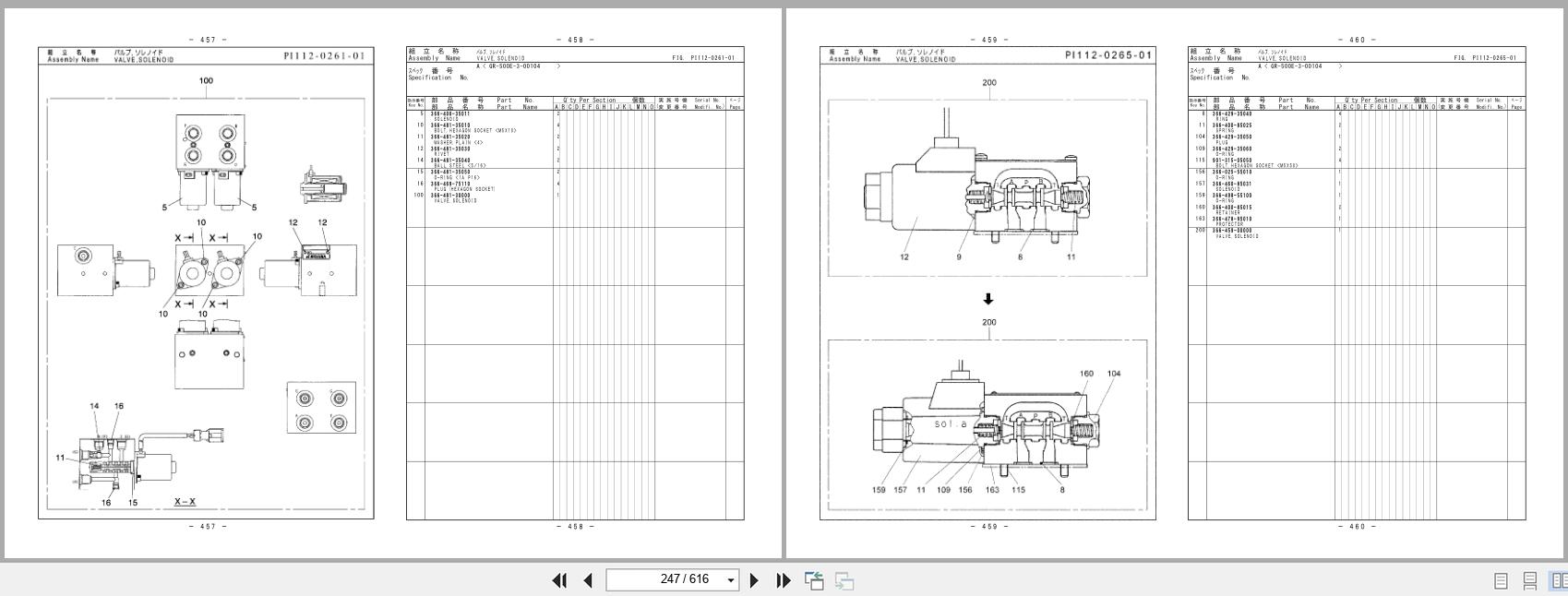Click FIG. PI112-0261-01 label on page 458
The height and width of the screenshot is (596, 1568).
(x=703, y=58)
